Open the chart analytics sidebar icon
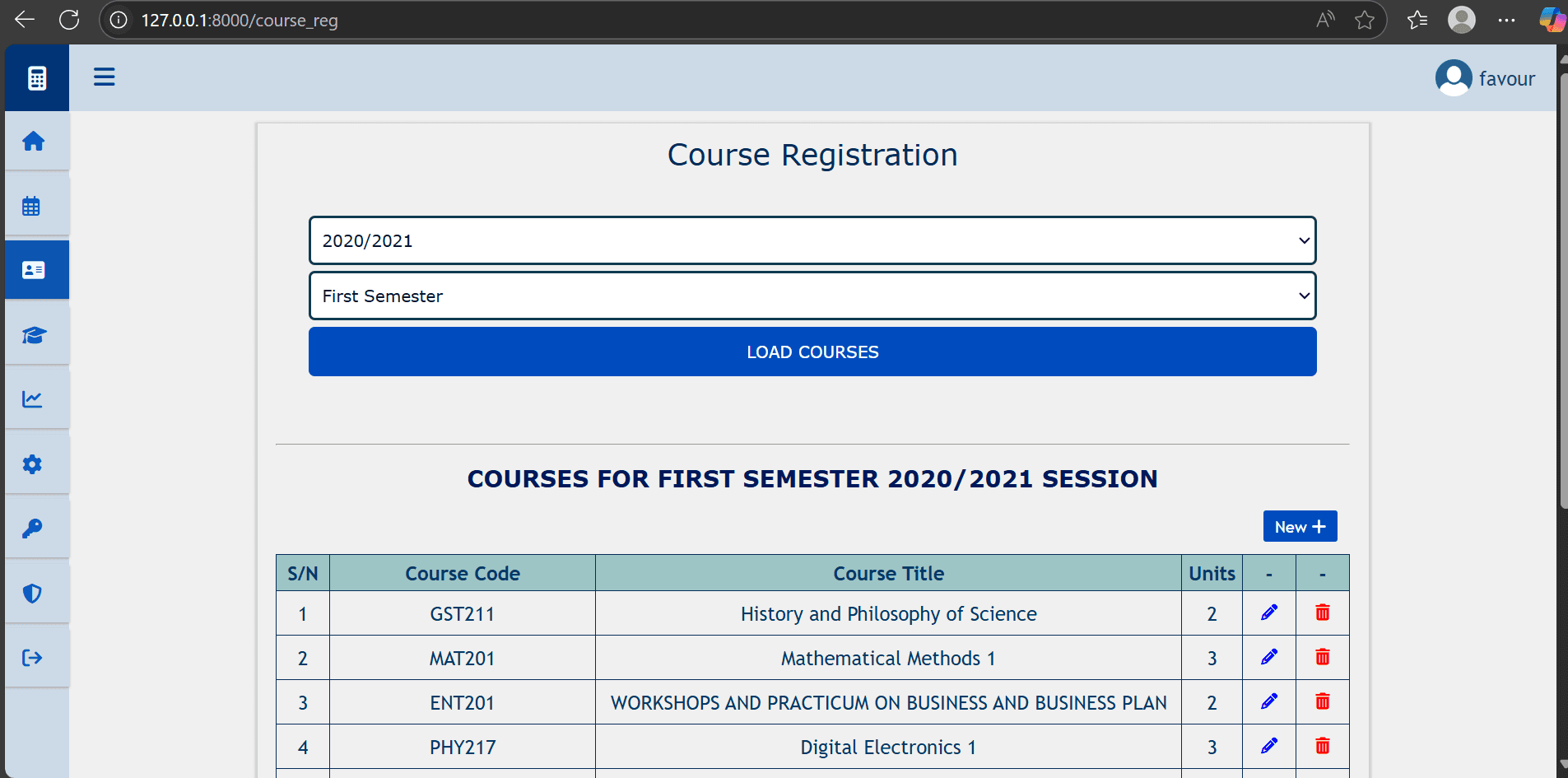 point(32,399)
